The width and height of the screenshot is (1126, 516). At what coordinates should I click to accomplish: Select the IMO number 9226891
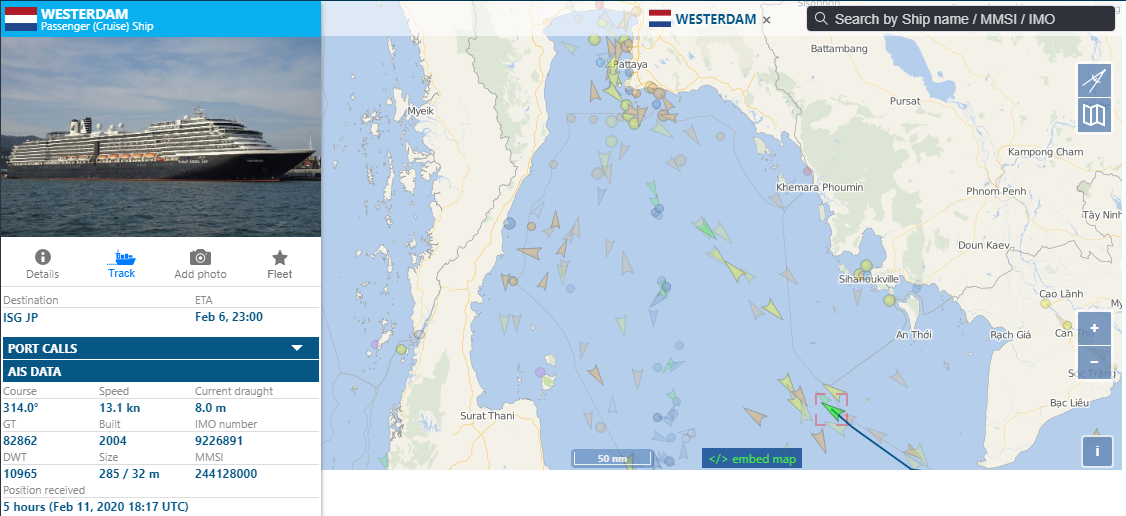pyautogui.click(x=219, y=441)
